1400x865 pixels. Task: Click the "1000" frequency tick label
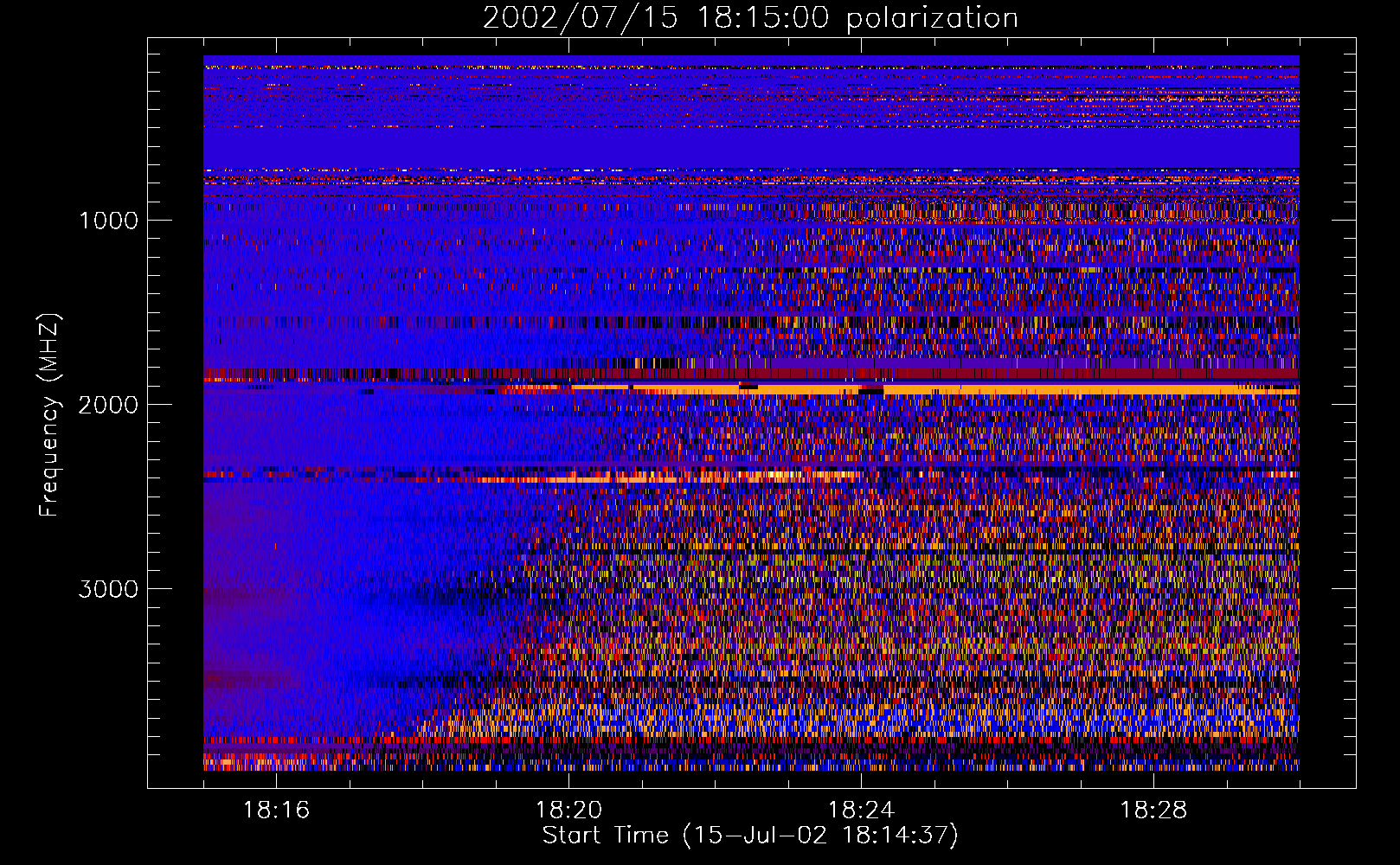(108, 221)
